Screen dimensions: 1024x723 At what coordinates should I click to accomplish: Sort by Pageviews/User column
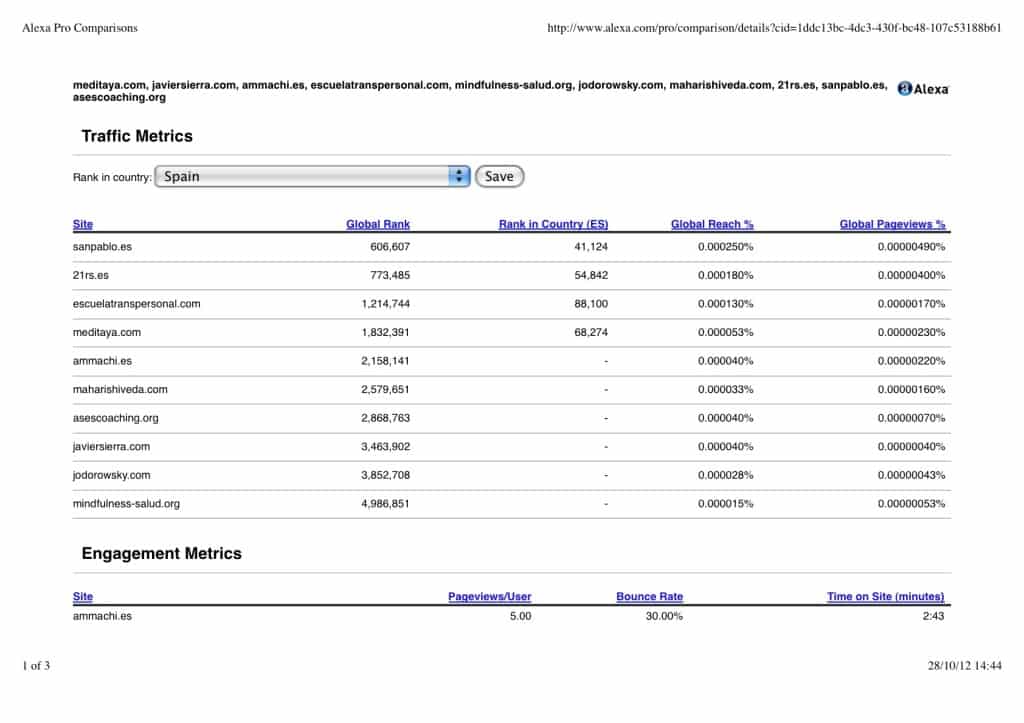click(x=490, y=596)
